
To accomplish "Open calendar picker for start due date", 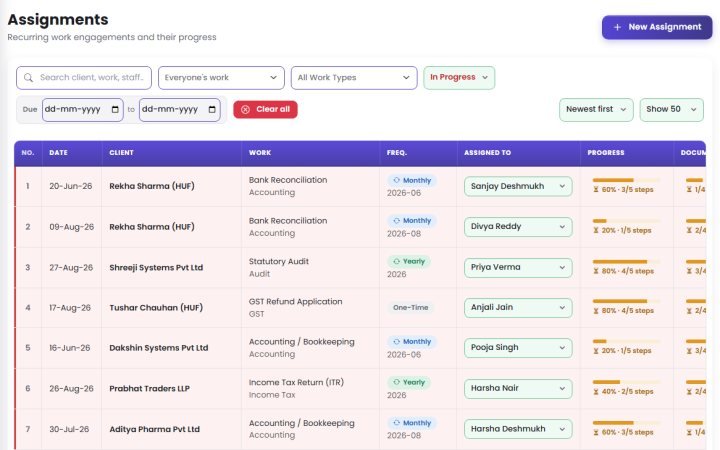I will click(115, 109).
